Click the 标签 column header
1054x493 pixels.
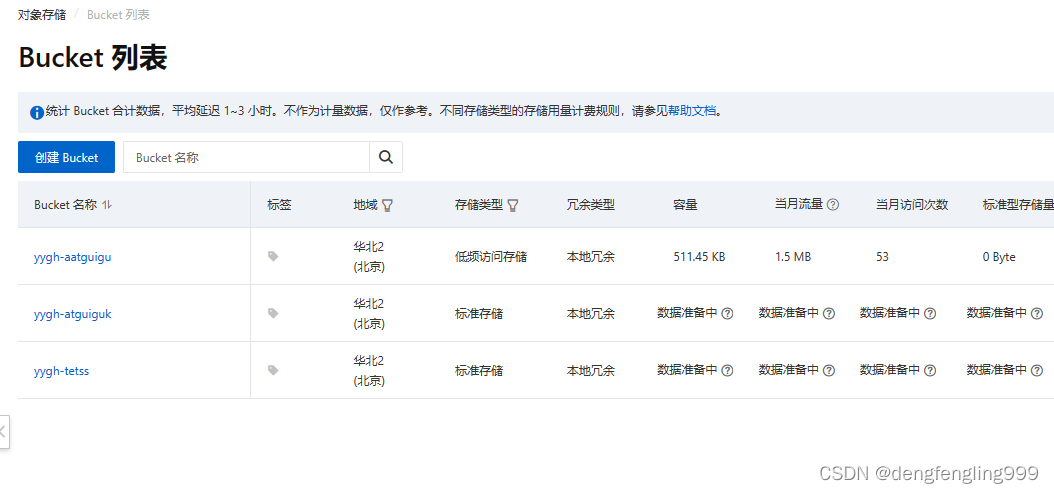[x=280, y=205]
